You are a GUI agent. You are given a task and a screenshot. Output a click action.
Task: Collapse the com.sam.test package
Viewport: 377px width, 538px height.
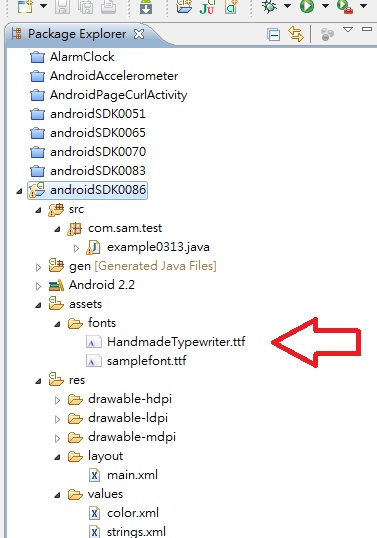pyautogui.click(x=58, y=229)
